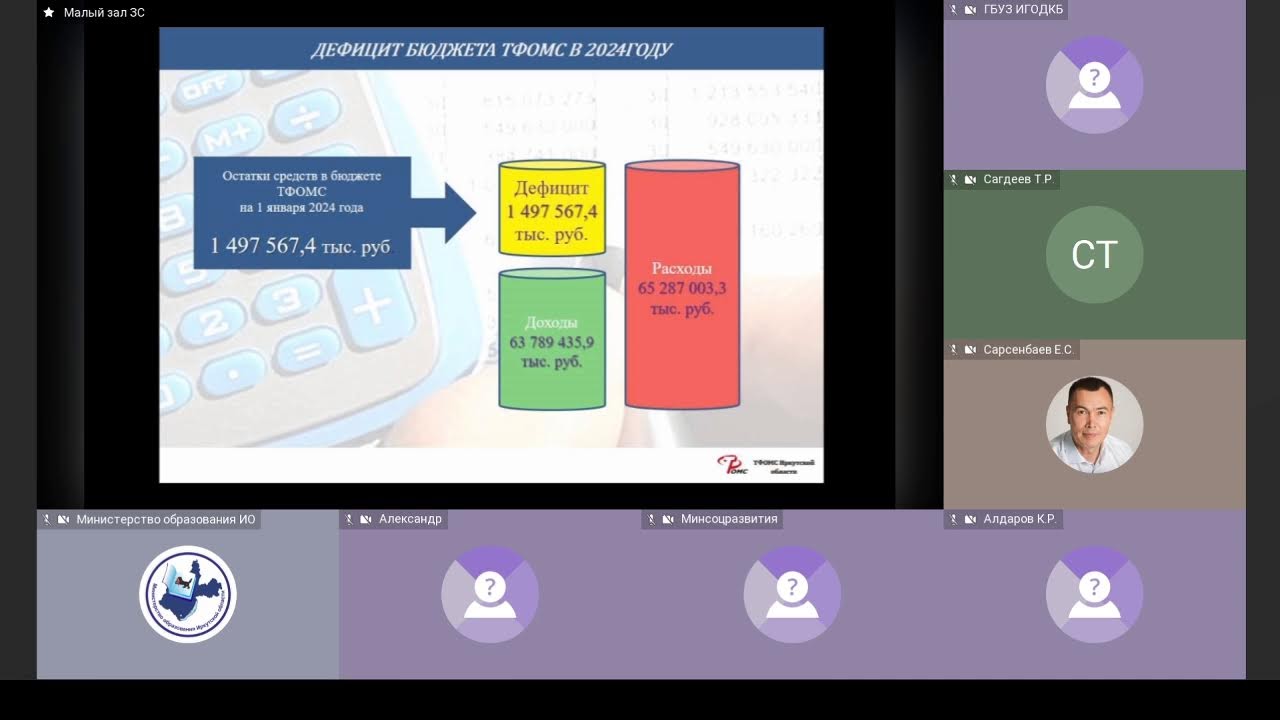Viewport: 1280px width, 720px height.
Task: Select Александр placeholder avatar
Action: [490, 594]
